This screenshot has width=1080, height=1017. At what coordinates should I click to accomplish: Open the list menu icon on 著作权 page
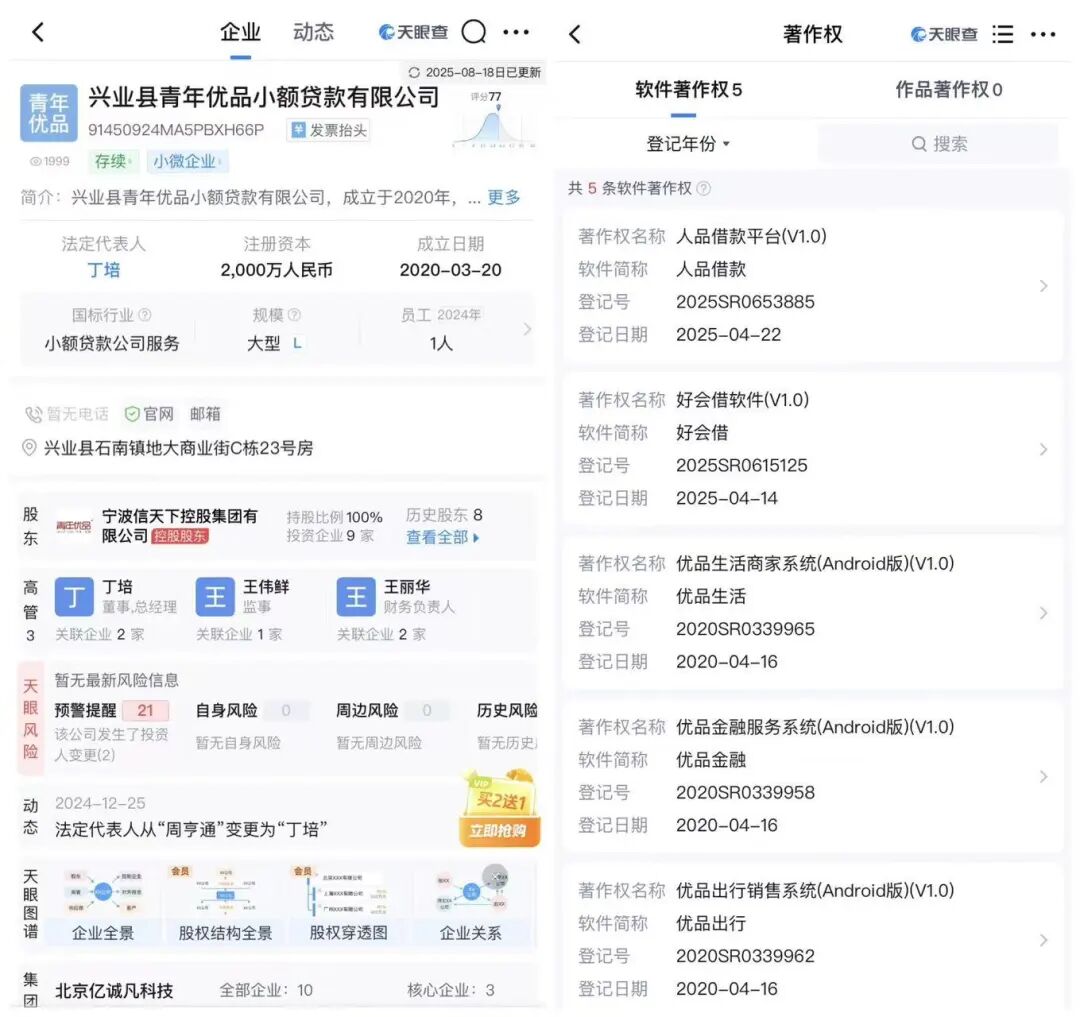(1002, 34)
